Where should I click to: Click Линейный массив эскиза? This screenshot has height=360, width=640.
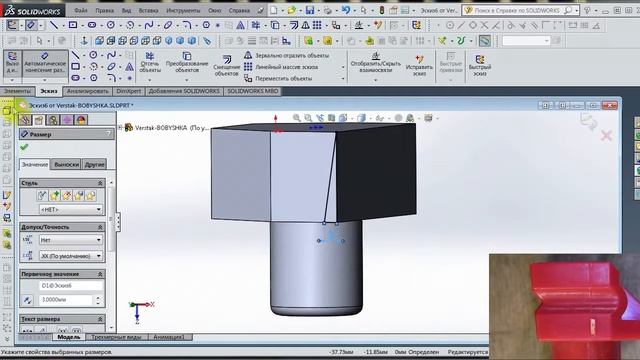coord(281,67)
